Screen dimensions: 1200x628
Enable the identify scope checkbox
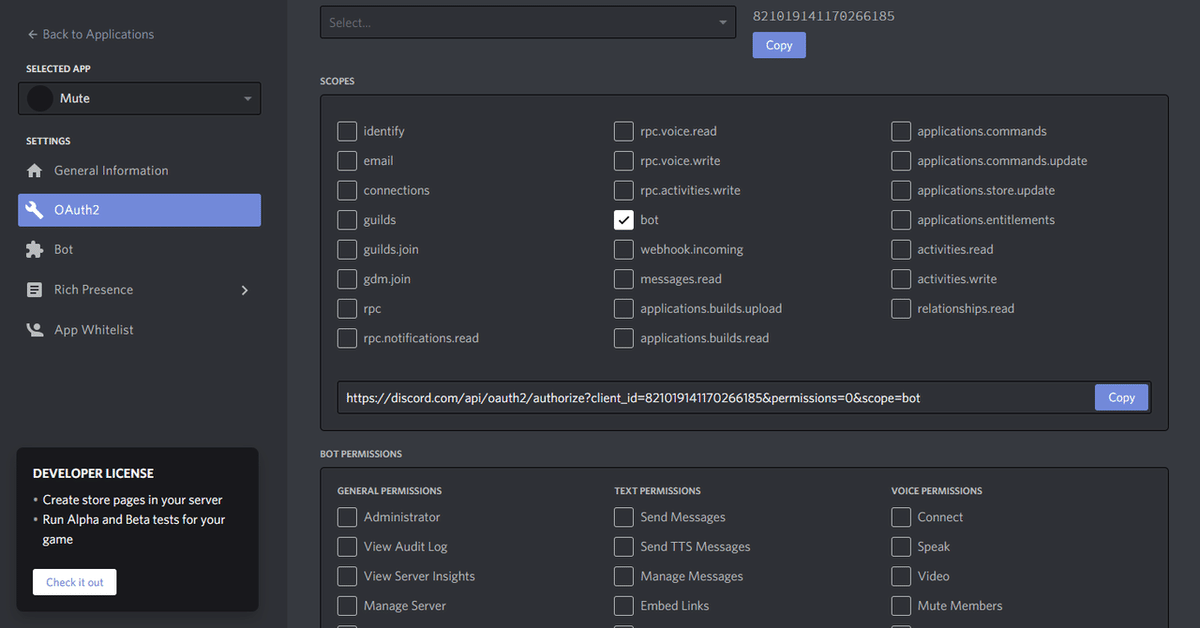click(347, 131)
